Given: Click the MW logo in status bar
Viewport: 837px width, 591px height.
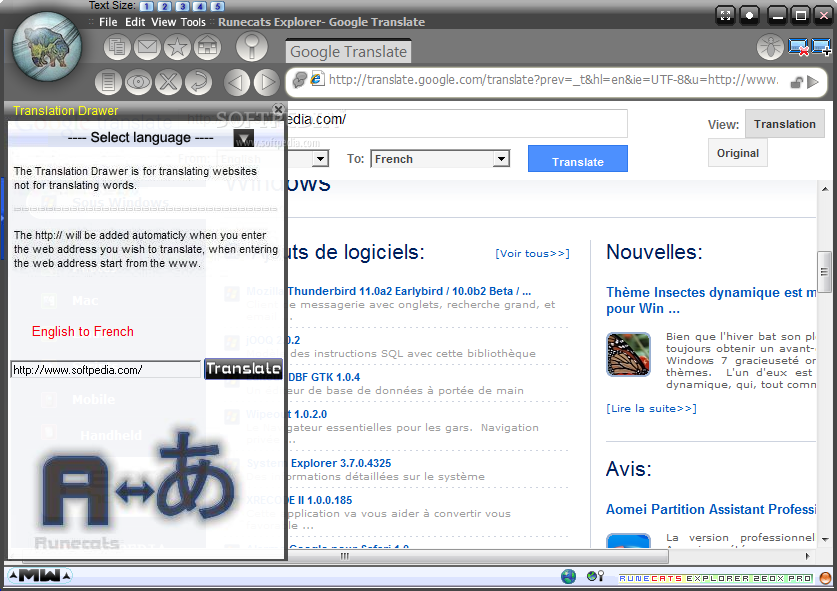Looking at the screenshot, I should (40, 576).
